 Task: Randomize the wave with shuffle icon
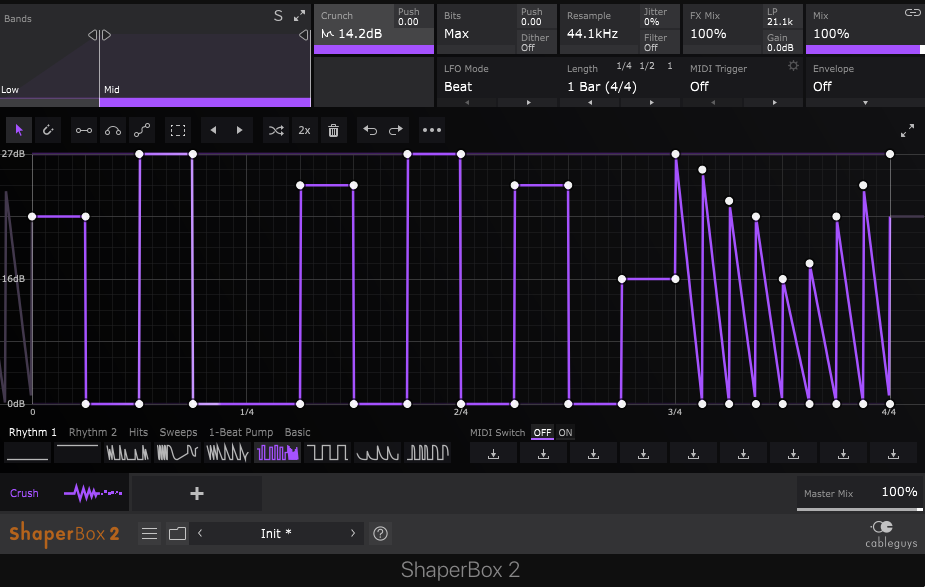276,130
